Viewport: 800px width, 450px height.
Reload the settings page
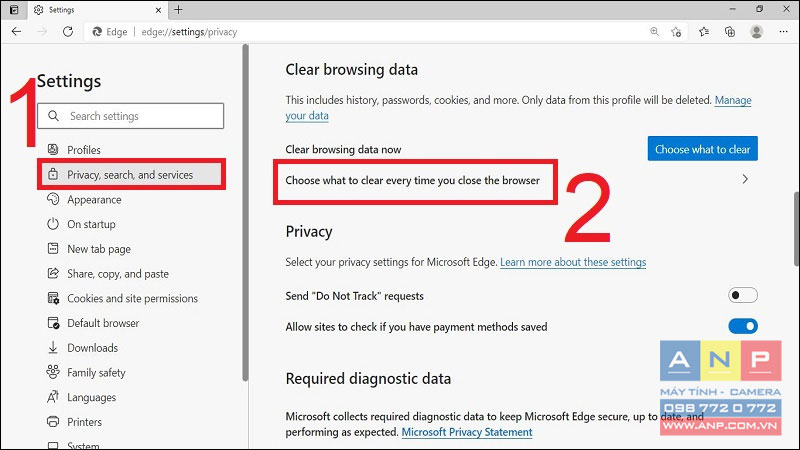point(67,32)
